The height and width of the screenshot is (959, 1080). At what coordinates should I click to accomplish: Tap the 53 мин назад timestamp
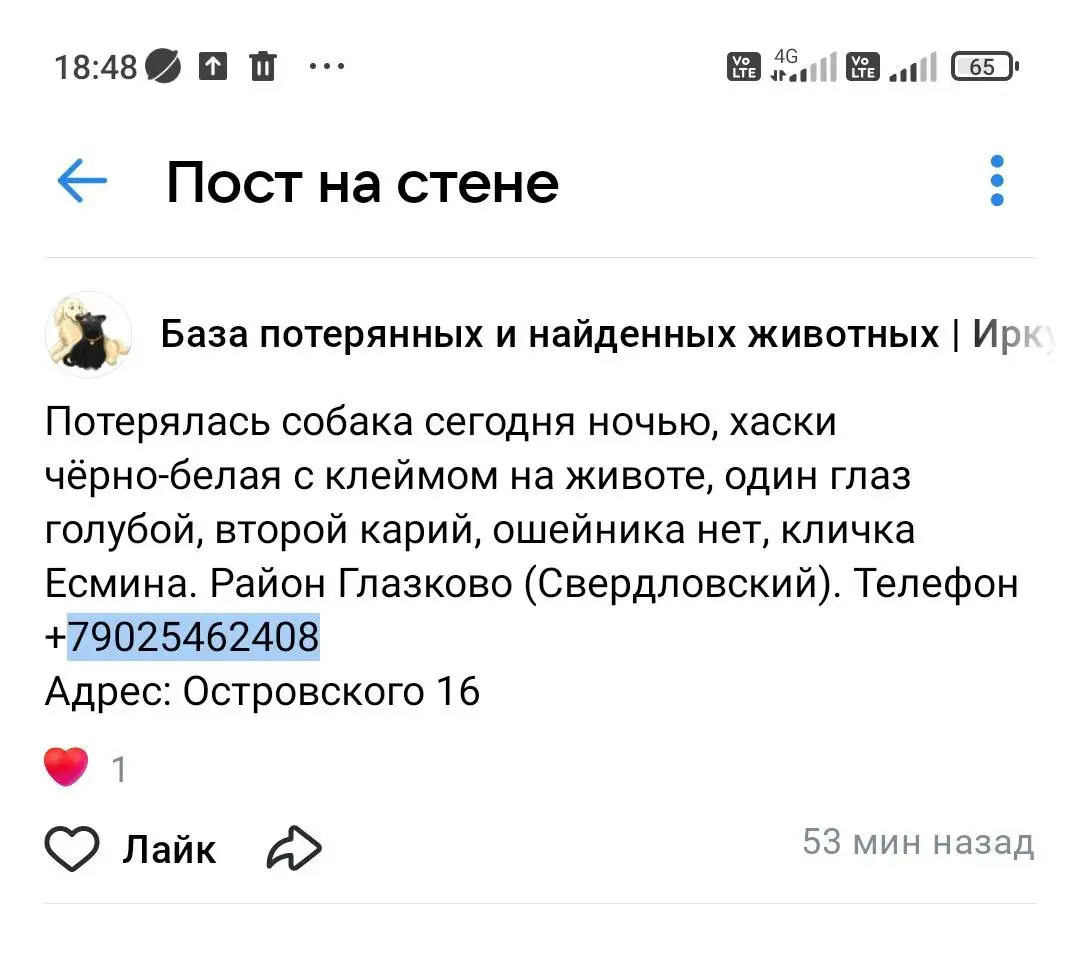tap(918, 842)
